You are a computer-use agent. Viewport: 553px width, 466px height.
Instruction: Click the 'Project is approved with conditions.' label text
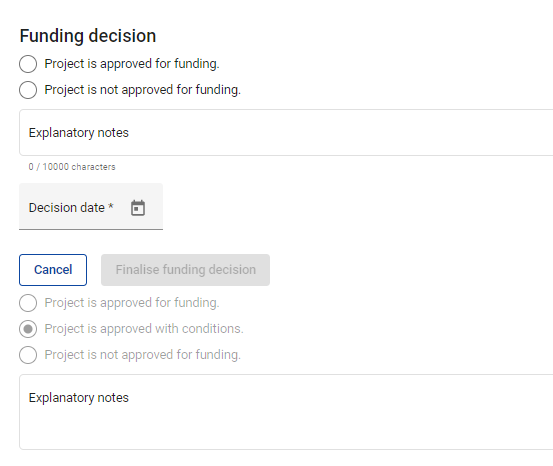click(x=144, y=329)
